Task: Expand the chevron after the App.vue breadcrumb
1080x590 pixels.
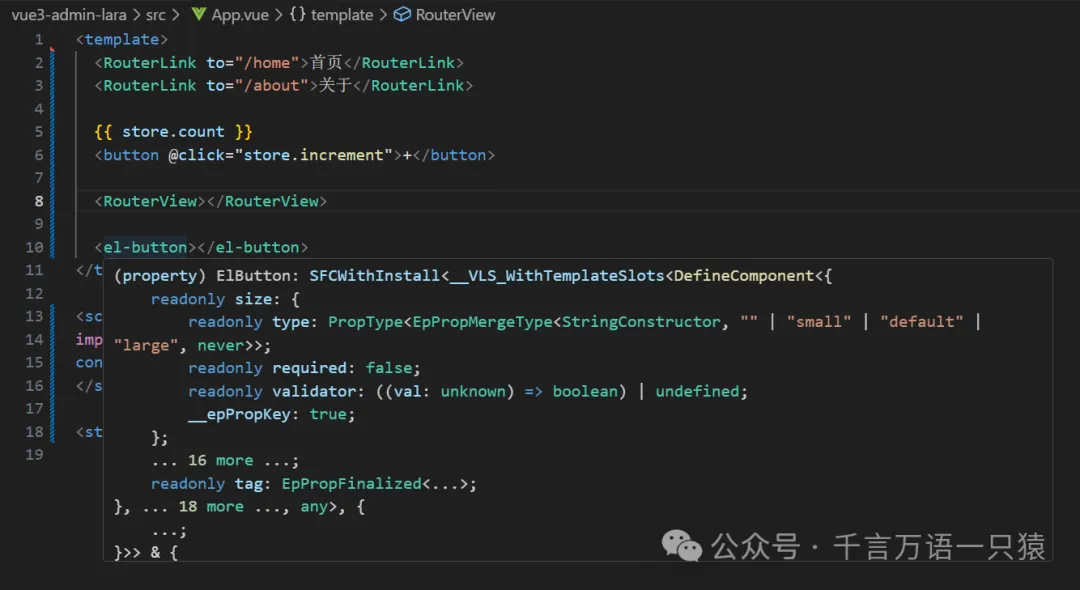Action: 279,15
